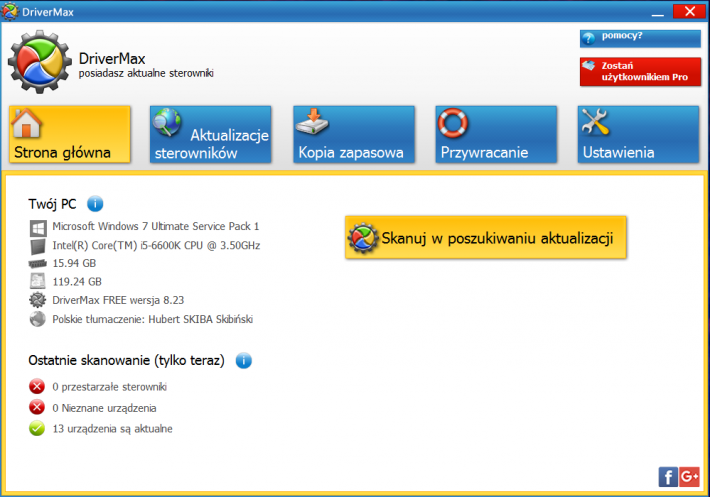Image resolution: width=710 pixels, height=497 pixels.
Task: Click '0 Nieznane urządzenia' text
Action: (104, 408)
